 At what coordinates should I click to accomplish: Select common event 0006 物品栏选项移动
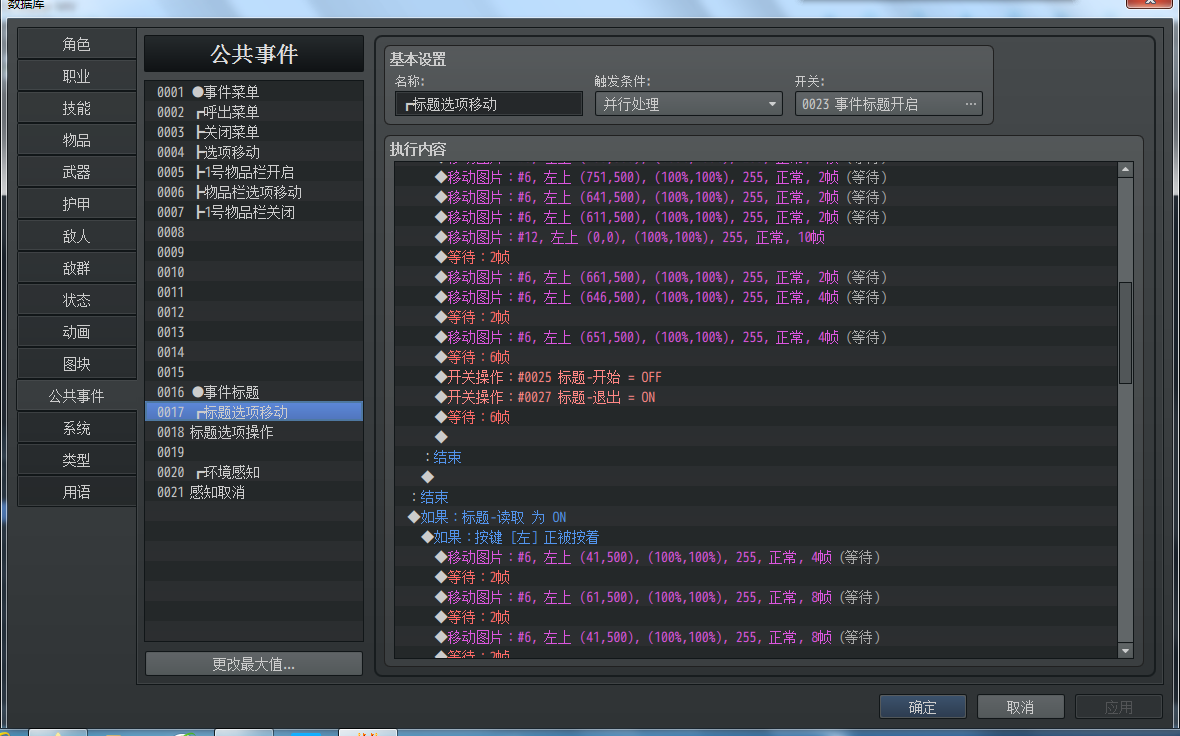pos(254,192)
